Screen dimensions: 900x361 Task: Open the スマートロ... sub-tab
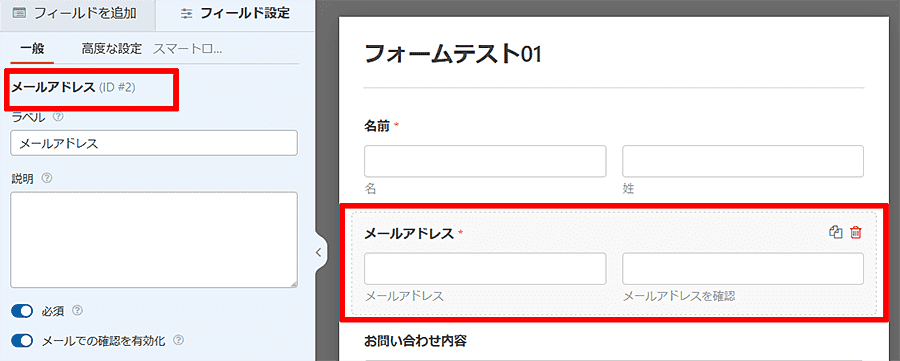(188, 49)
